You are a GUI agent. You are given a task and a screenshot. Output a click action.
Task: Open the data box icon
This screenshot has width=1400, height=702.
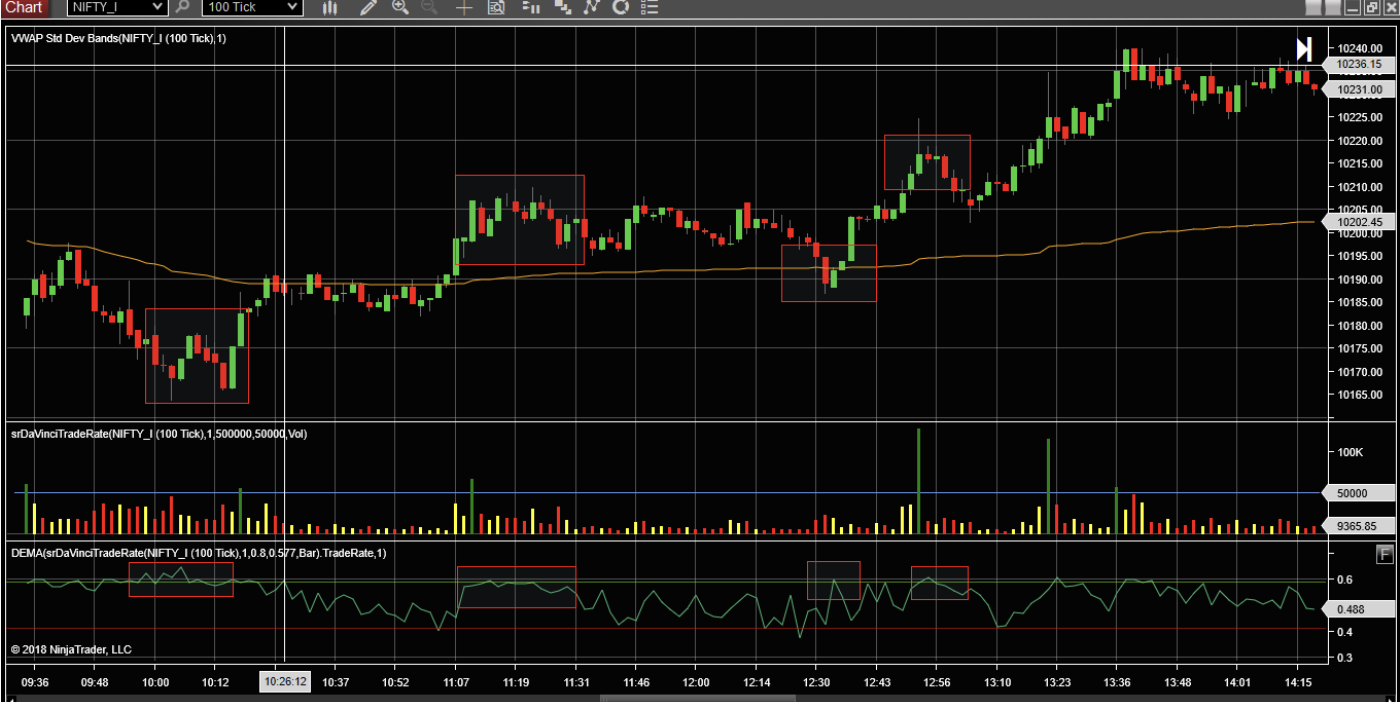[497, 7]
